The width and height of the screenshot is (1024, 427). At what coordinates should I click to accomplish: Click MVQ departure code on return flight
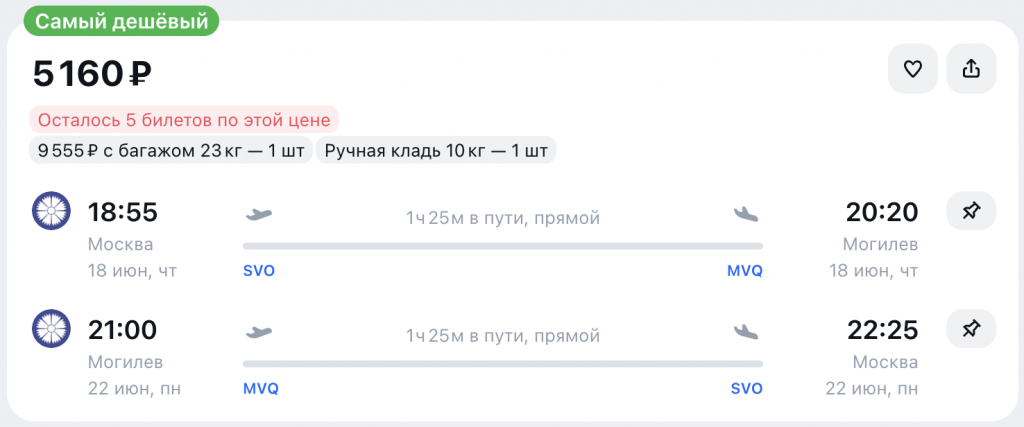point(261,388)
